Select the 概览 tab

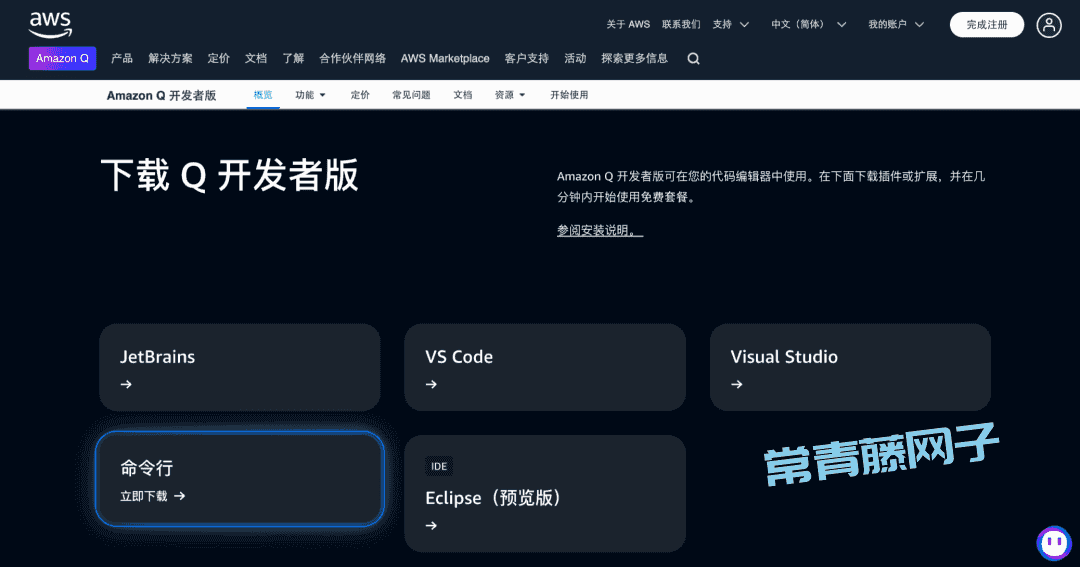263,95
